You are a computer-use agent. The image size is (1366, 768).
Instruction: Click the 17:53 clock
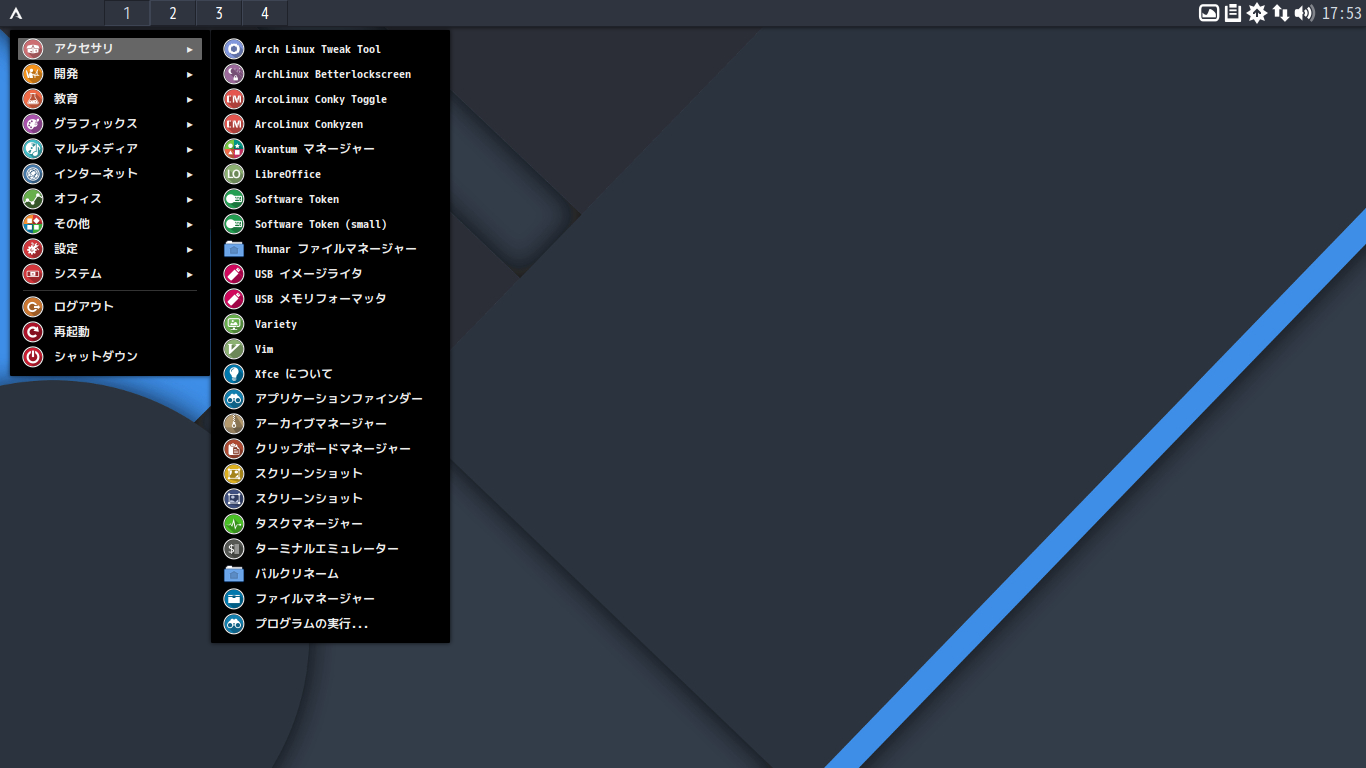(x=1342, y=13)
